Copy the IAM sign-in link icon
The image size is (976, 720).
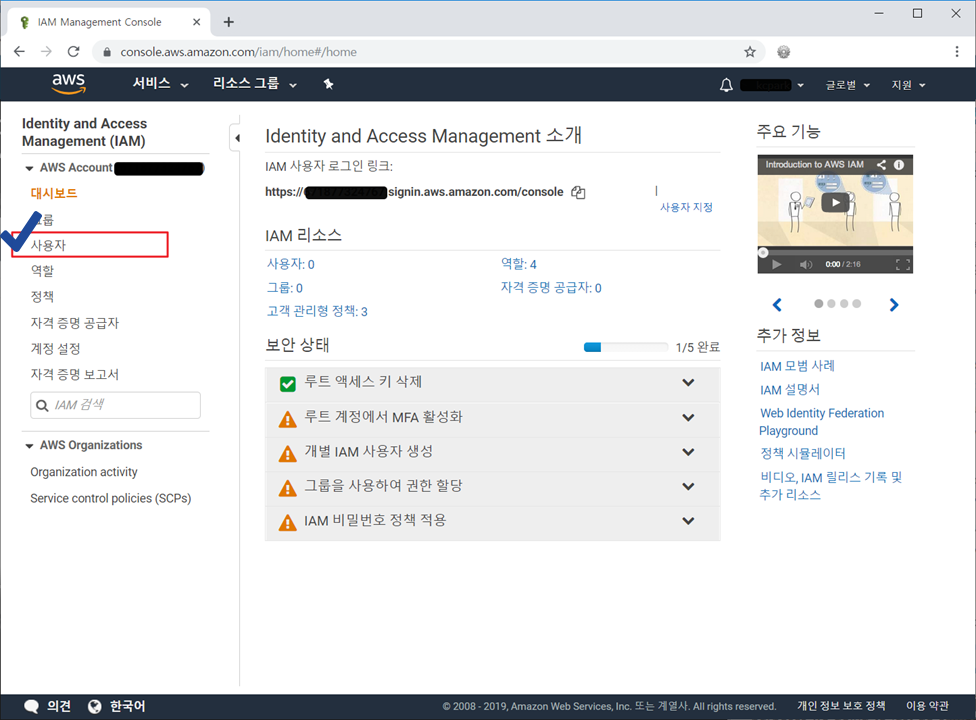tap(578, 192)
